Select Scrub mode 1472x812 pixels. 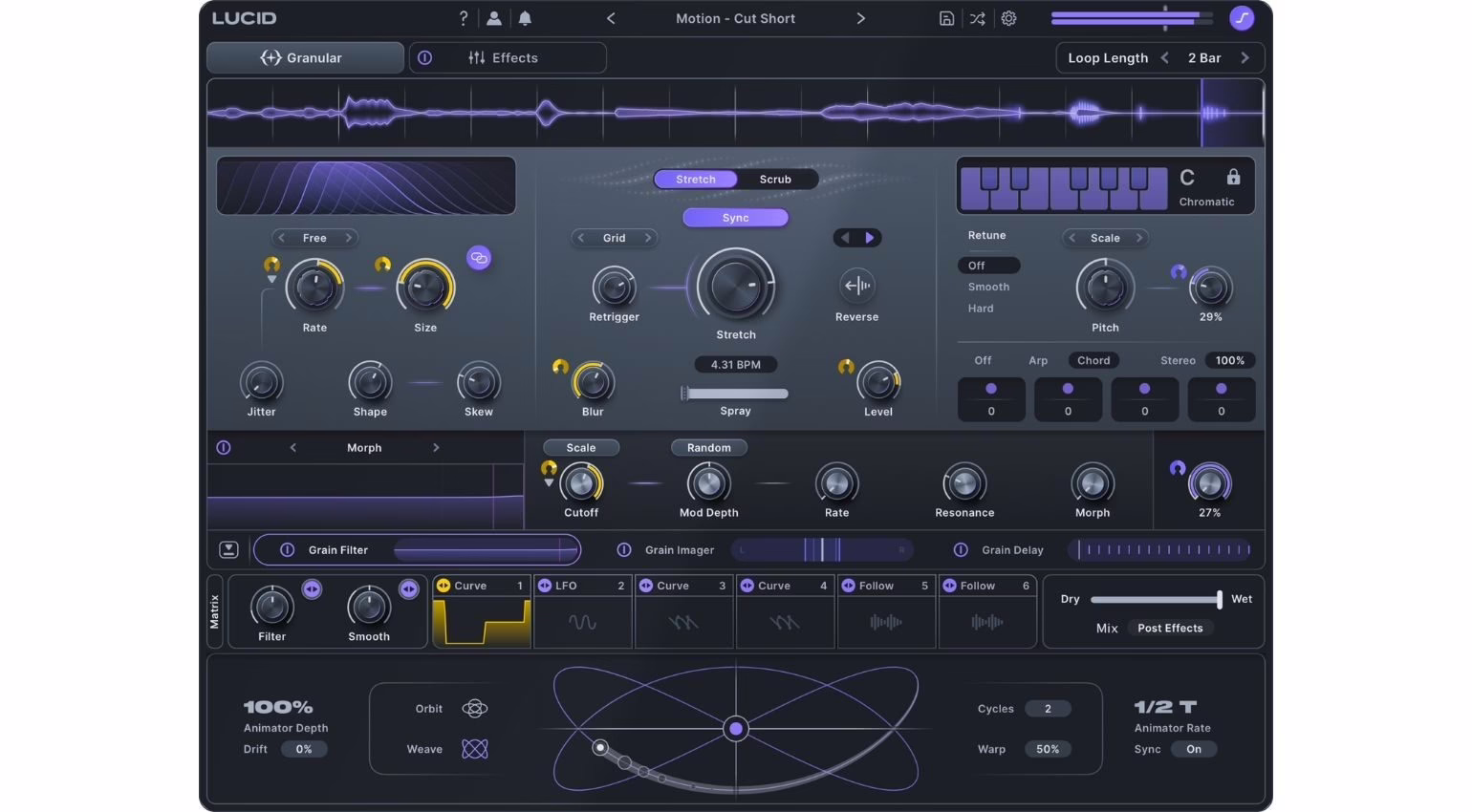775,179
